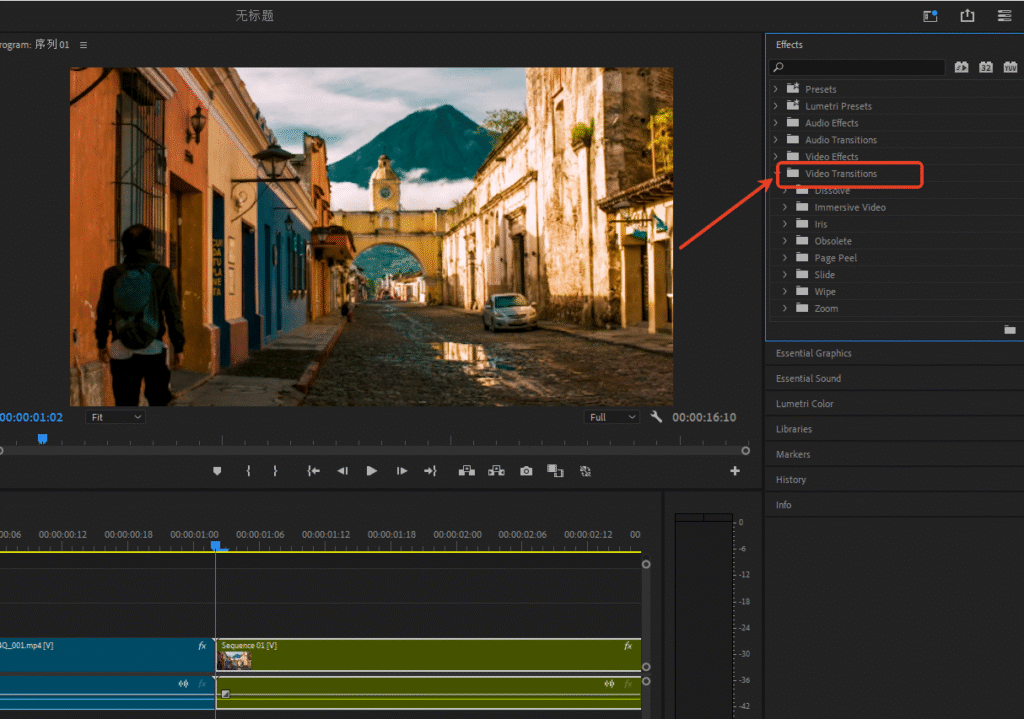Click the Extract icon in Program Monitor
The image size is (1024, 719).
coord(496,470)
